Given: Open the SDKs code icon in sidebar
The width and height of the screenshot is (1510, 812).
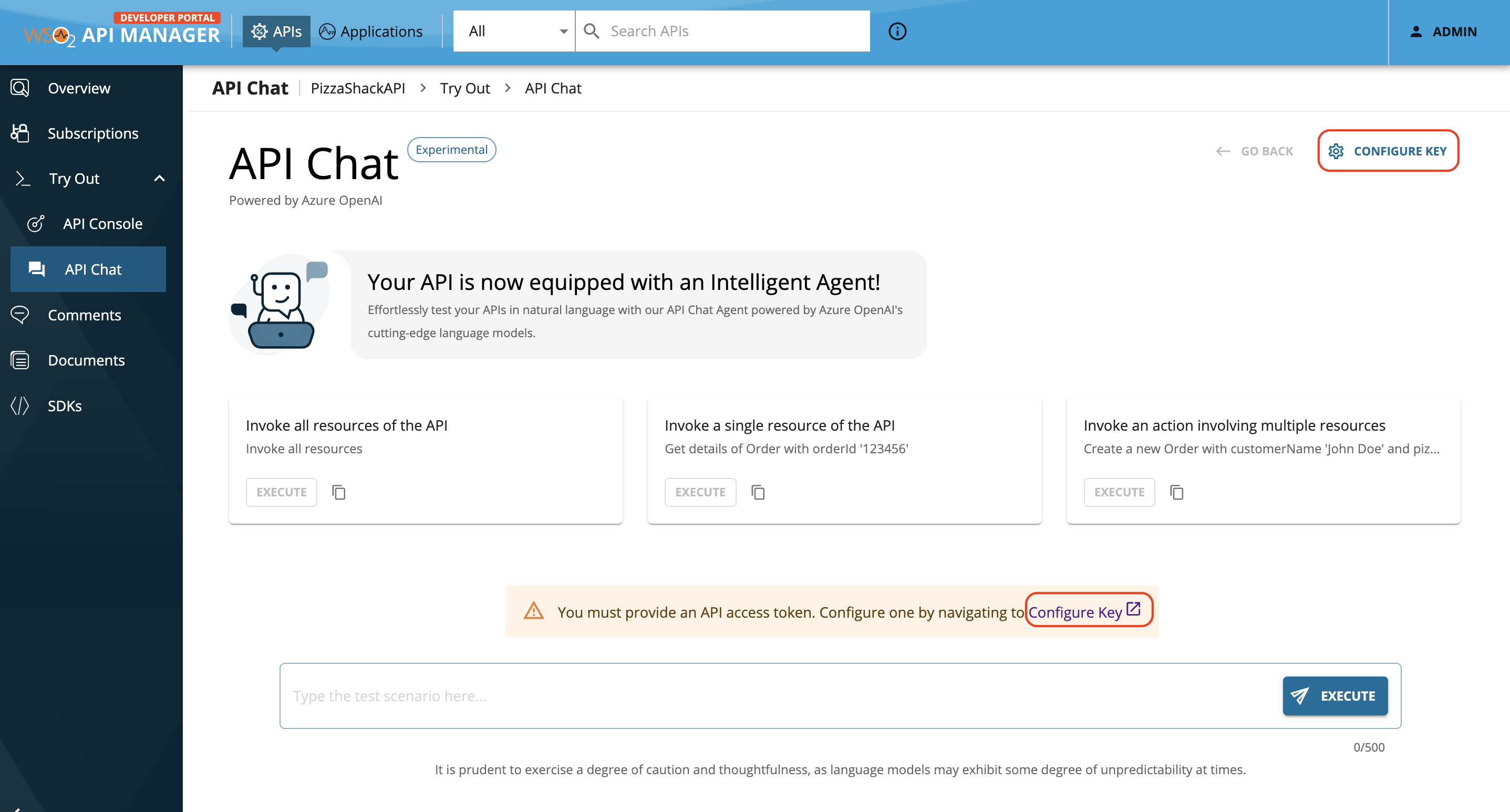Looking at the screenshot, I should coord(20,405).
